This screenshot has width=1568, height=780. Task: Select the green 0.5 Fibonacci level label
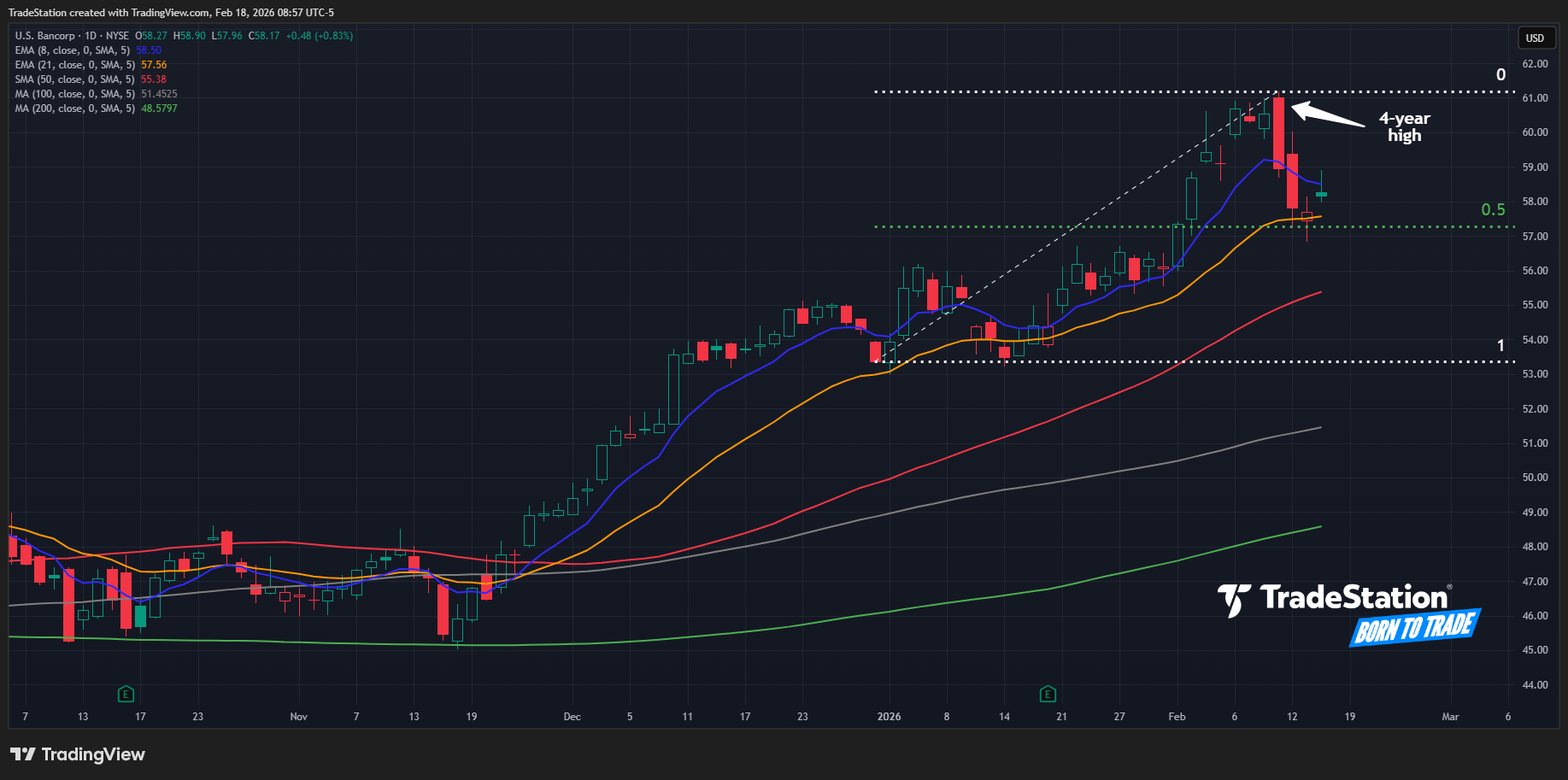coord(1493,209)
